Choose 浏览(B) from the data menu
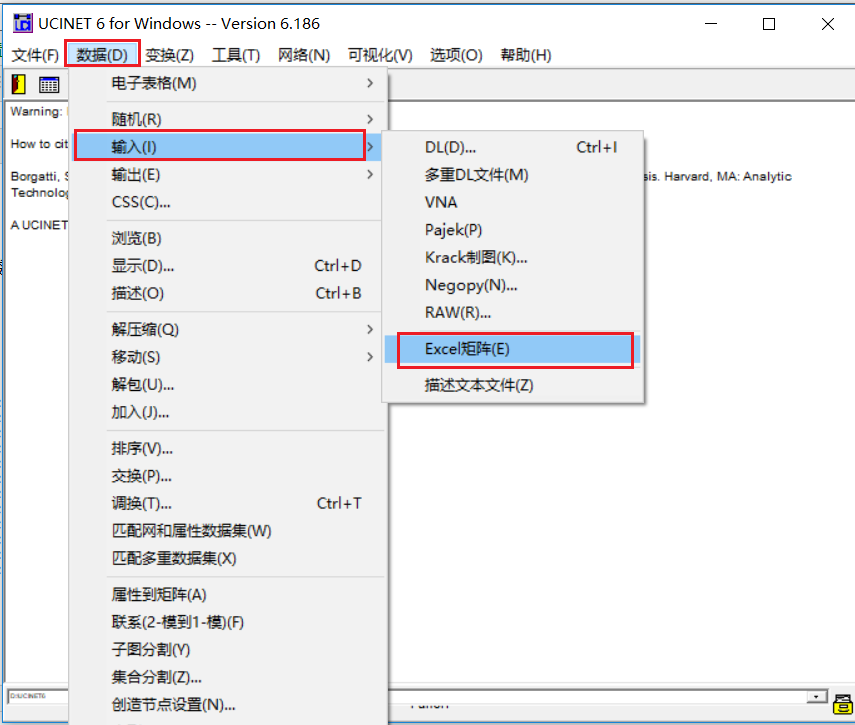The image size is (855, 725). 227,238
